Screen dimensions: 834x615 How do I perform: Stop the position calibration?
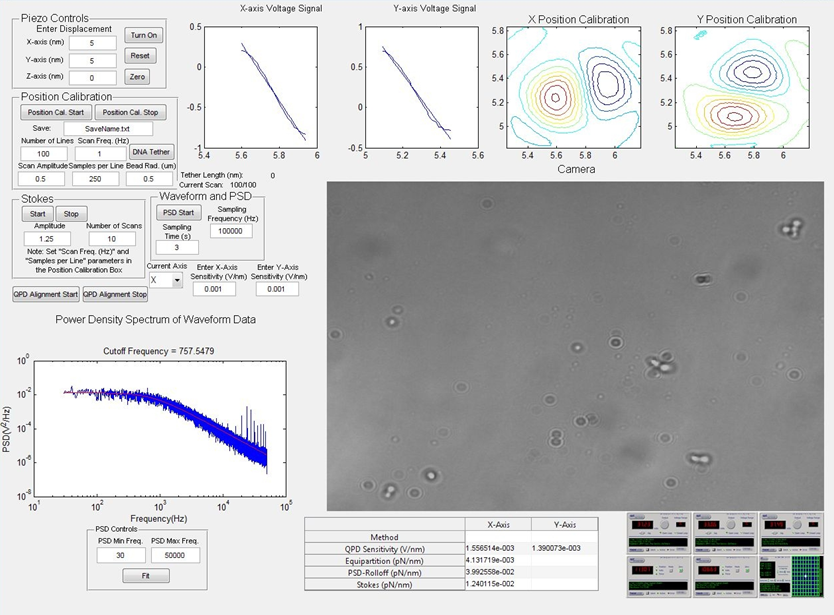click(x=136, y=112)
